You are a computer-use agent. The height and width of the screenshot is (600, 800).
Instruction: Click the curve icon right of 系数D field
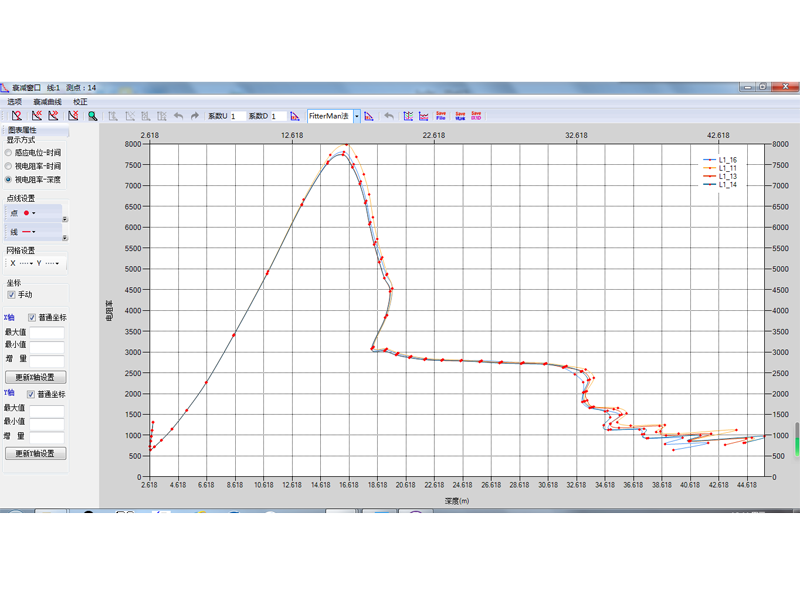[295, 117]
